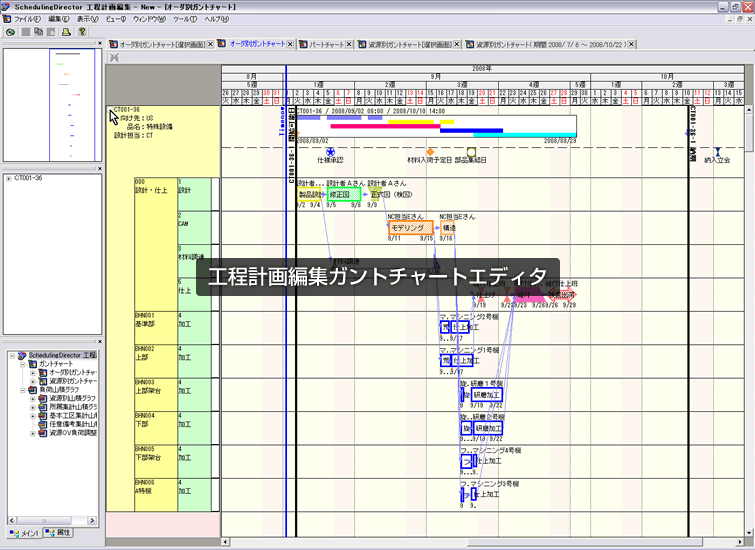
Task: Close the navigation tree panel with its x
Action: tap(100, 341)
